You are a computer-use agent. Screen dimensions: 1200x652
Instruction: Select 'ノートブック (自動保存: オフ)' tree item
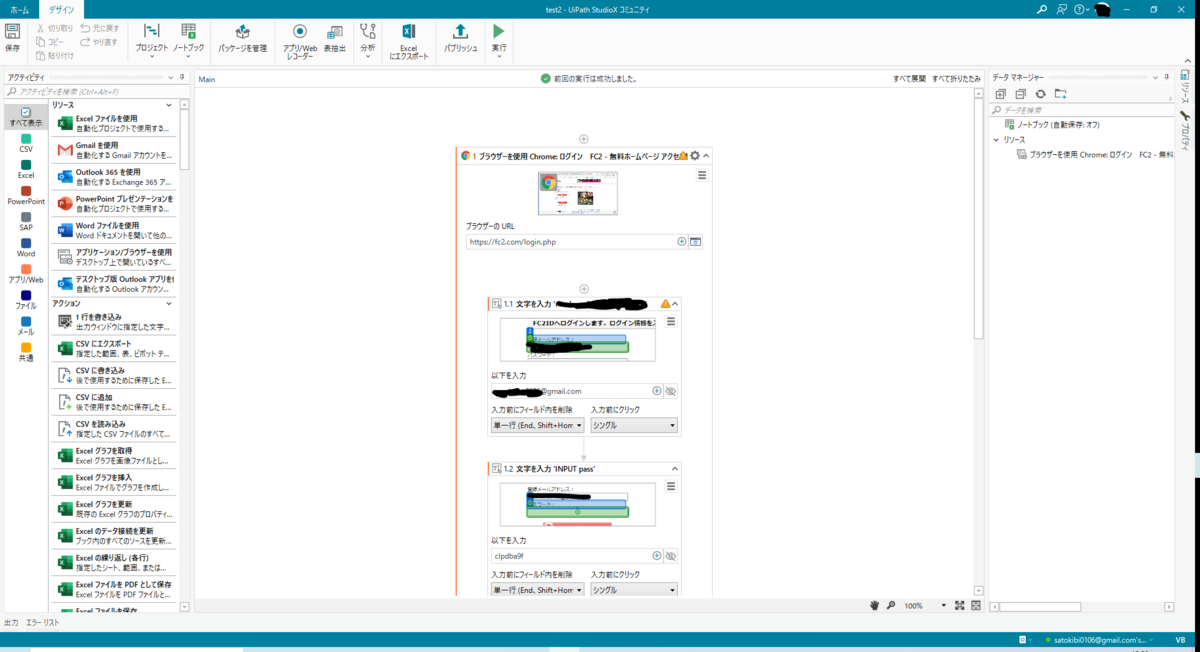pos(1052,124)
